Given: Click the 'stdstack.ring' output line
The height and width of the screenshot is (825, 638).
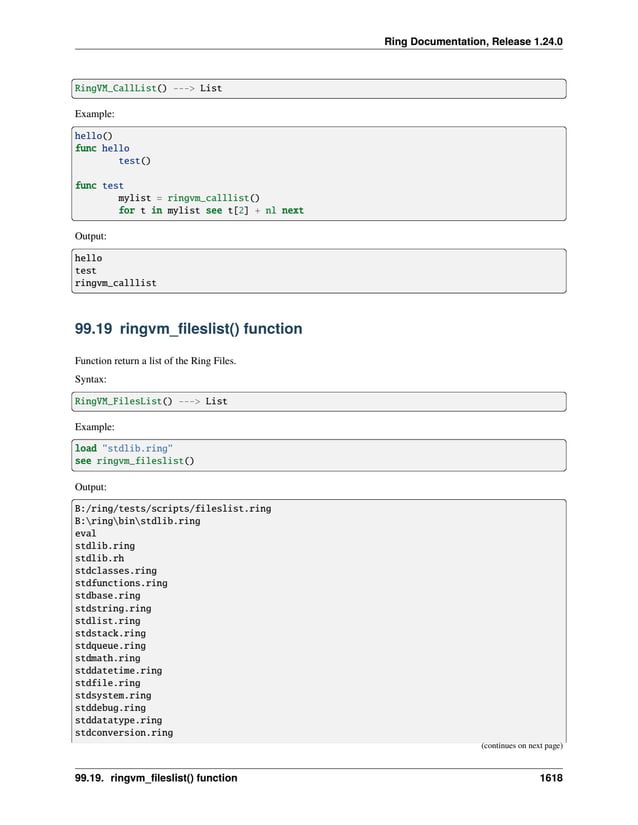Looking at the screenshot, I should click(x=110, y=633).
